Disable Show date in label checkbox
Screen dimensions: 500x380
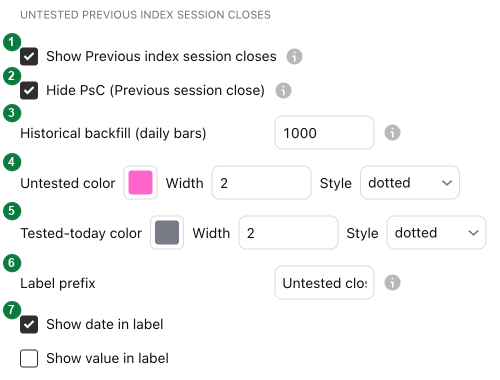pos(29,324)
